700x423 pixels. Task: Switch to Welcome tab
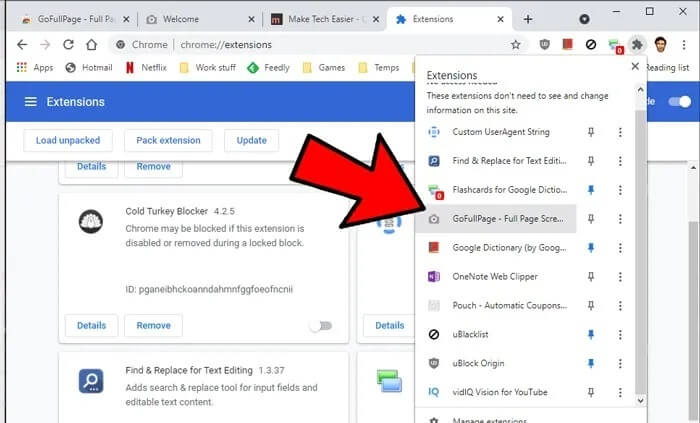tap(201, 20)
